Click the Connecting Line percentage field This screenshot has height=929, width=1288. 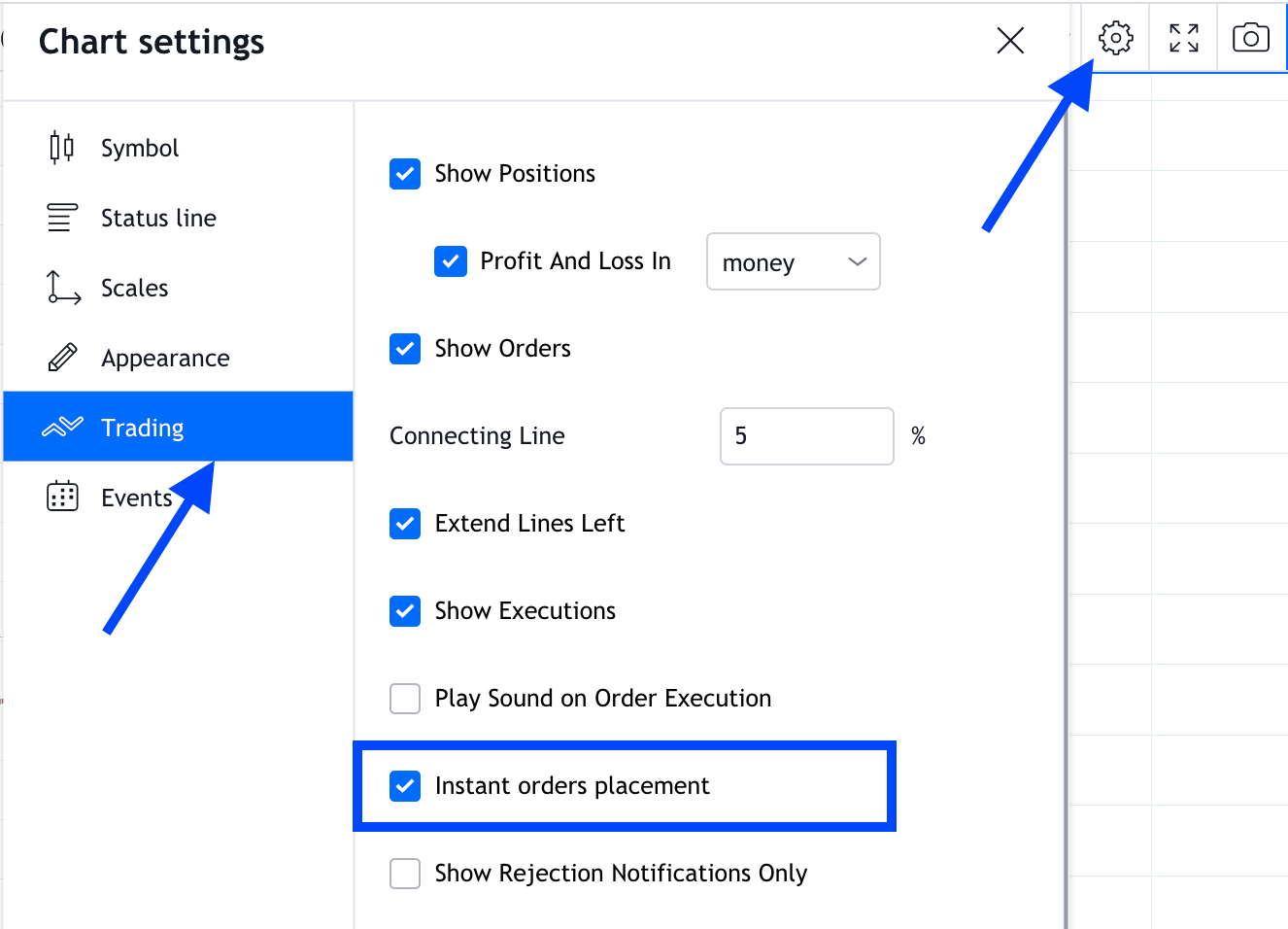(x=806, y=436)
